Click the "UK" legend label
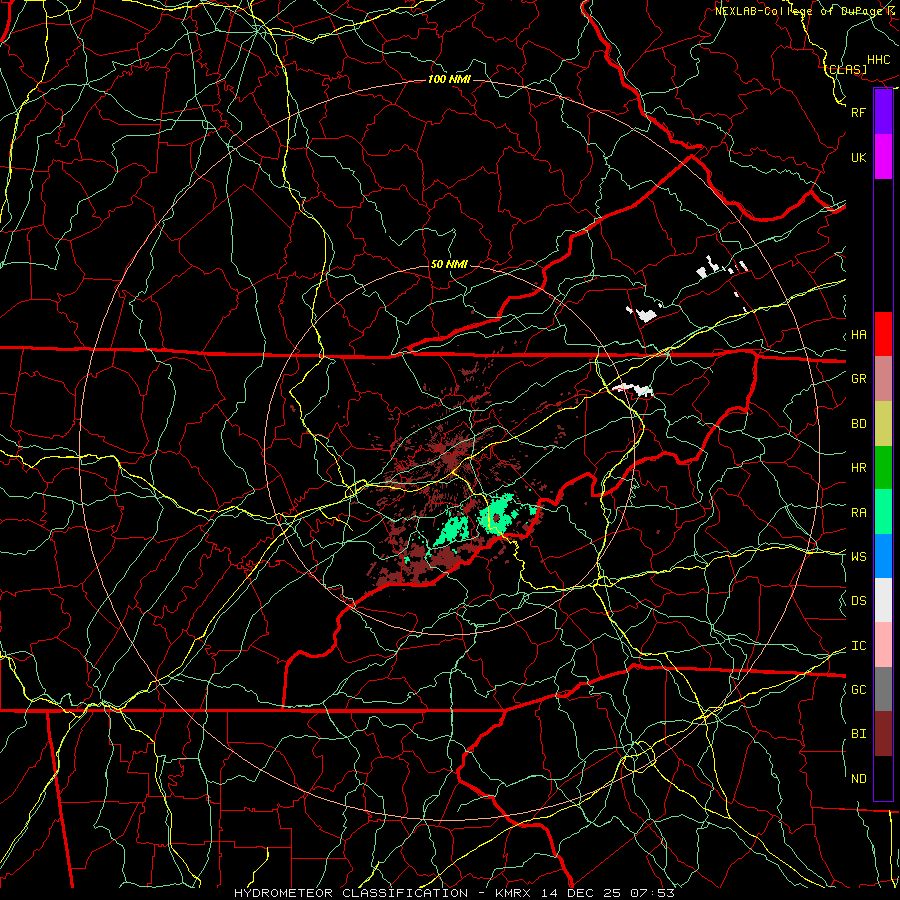 858,157
